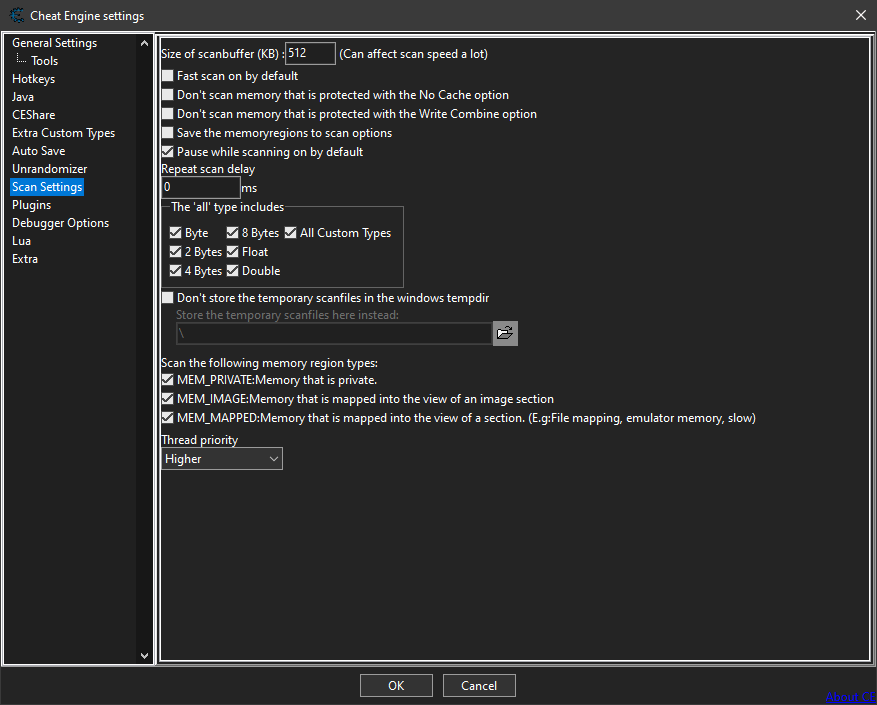Screen dimensions: 877x705
Task: Open the Hotkeys settings page
Action: (x=33, y=79)
